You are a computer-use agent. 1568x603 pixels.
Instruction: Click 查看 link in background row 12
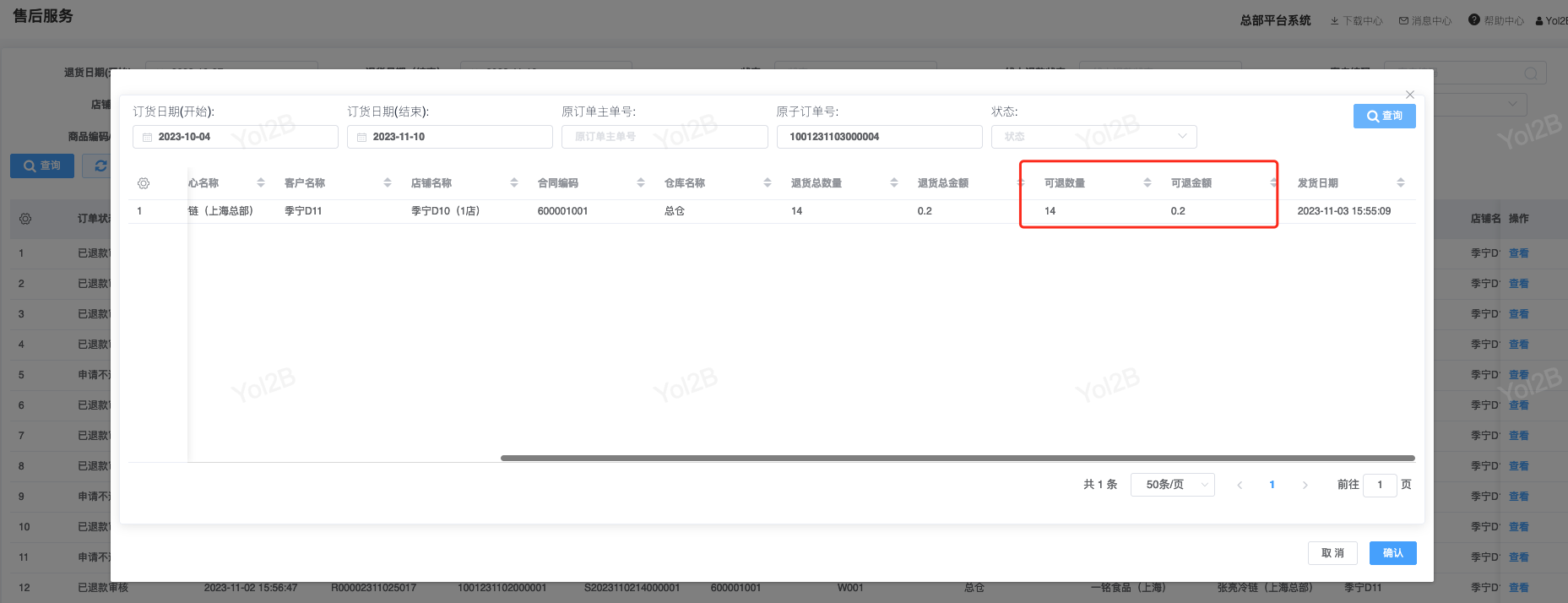pyautogui.click(x=1518, y=588)
